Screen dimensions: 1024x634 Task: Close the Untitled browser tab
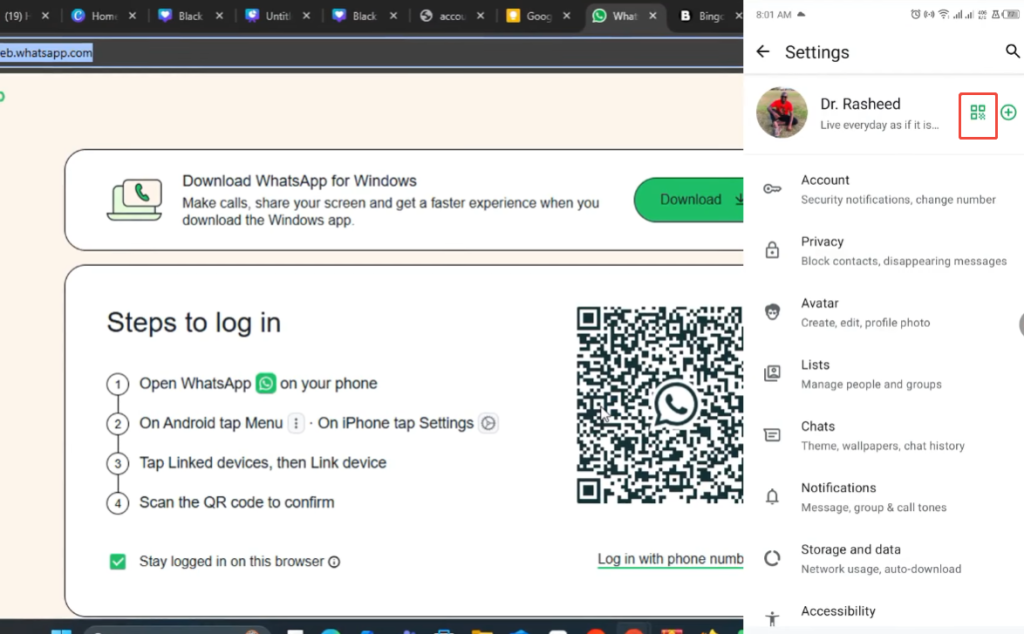coord(306,16)
